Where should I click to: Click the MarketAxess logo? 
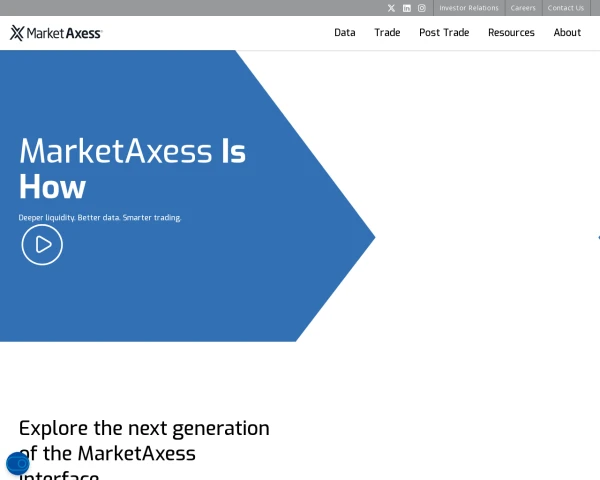pos(56,33)
